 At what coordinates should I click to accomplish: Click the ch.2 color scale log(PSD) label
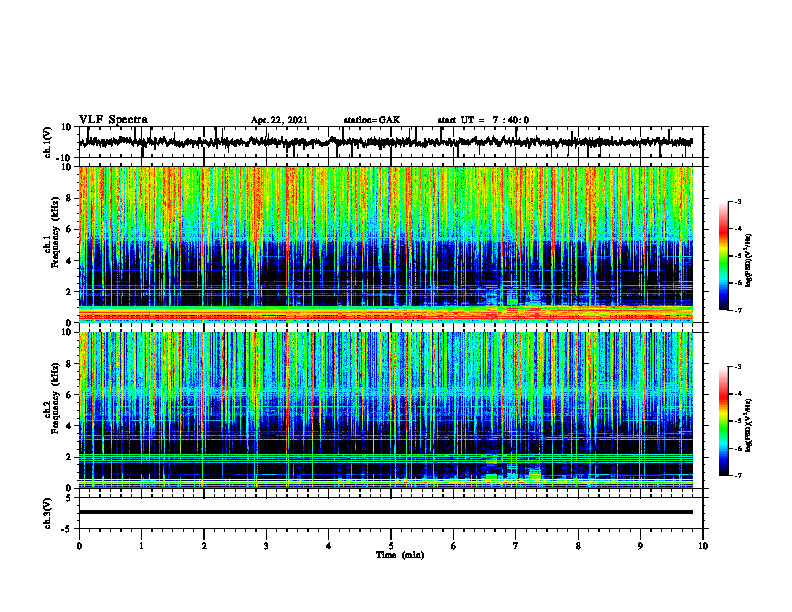click(x=750, y=425)
